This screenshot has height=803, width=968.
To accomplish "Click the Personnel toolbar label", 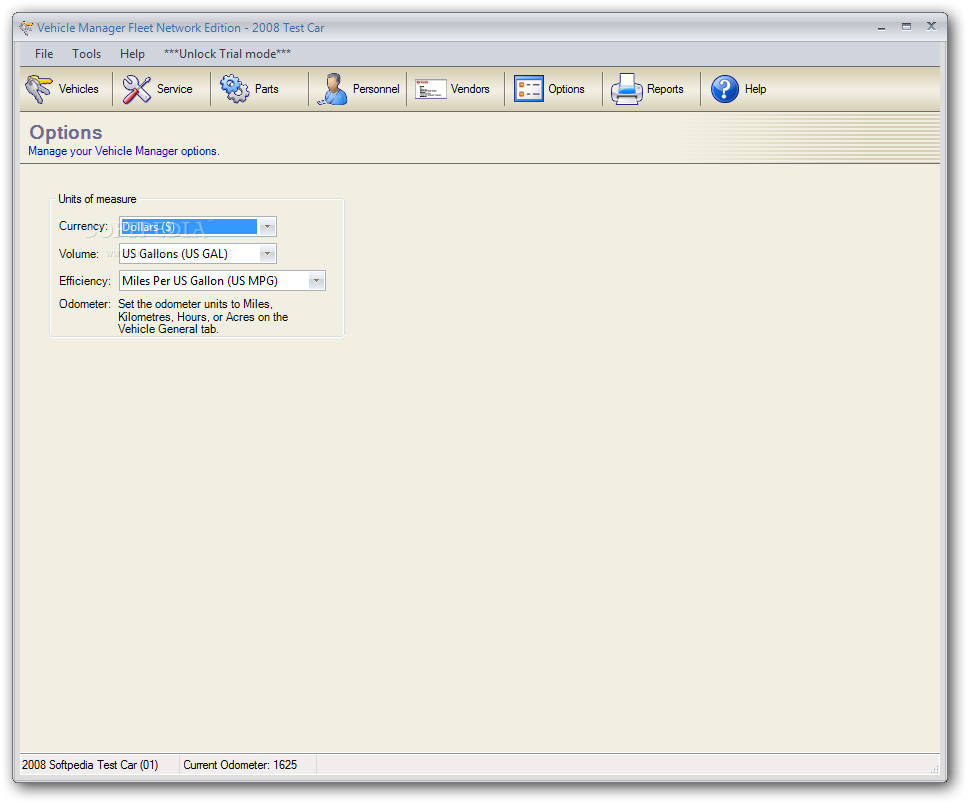I will pos(376,89).
